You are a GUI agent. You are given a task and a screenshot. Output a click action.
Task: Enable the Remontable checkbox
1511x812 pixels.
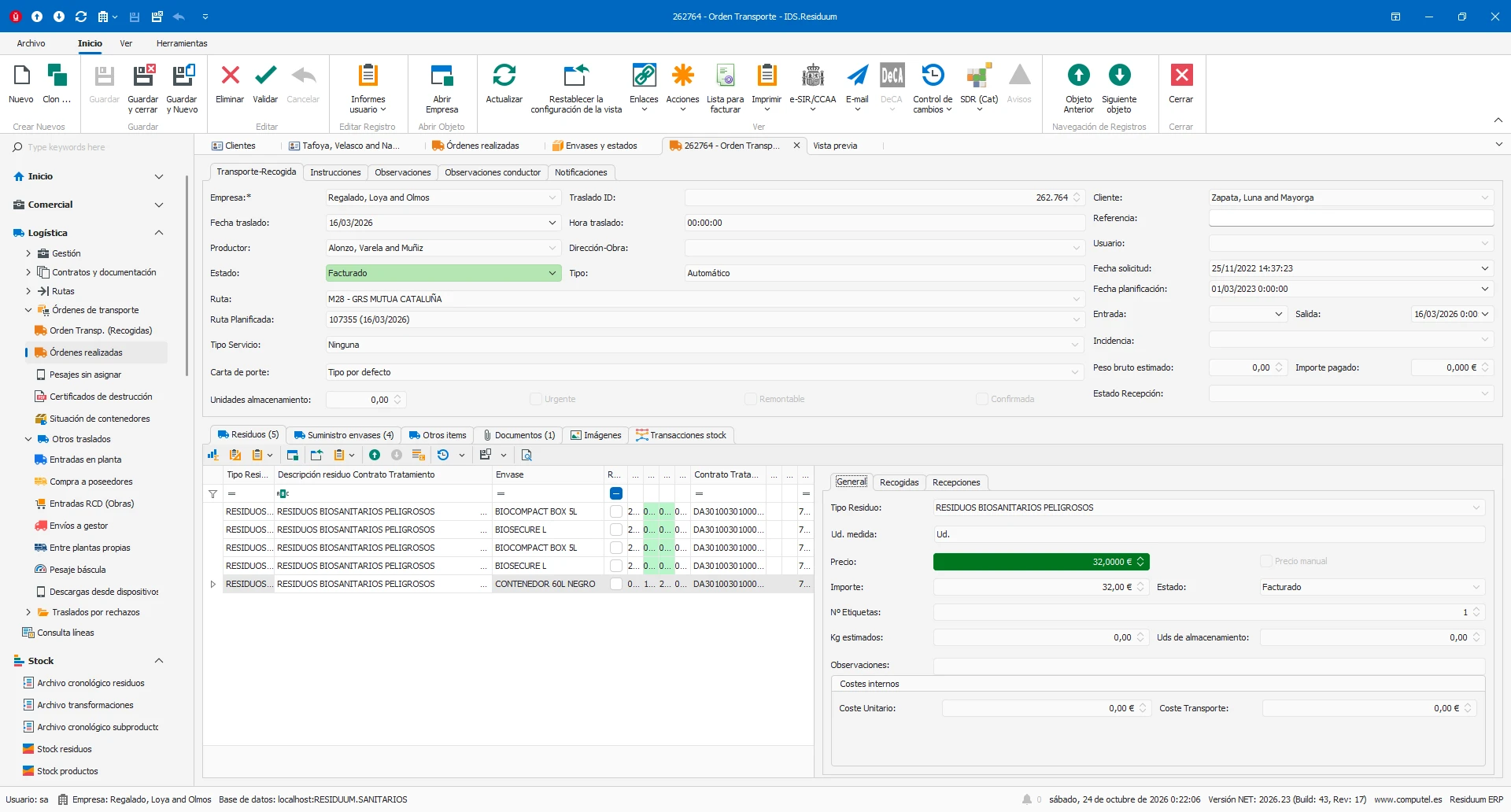click(x=751, y=399)
